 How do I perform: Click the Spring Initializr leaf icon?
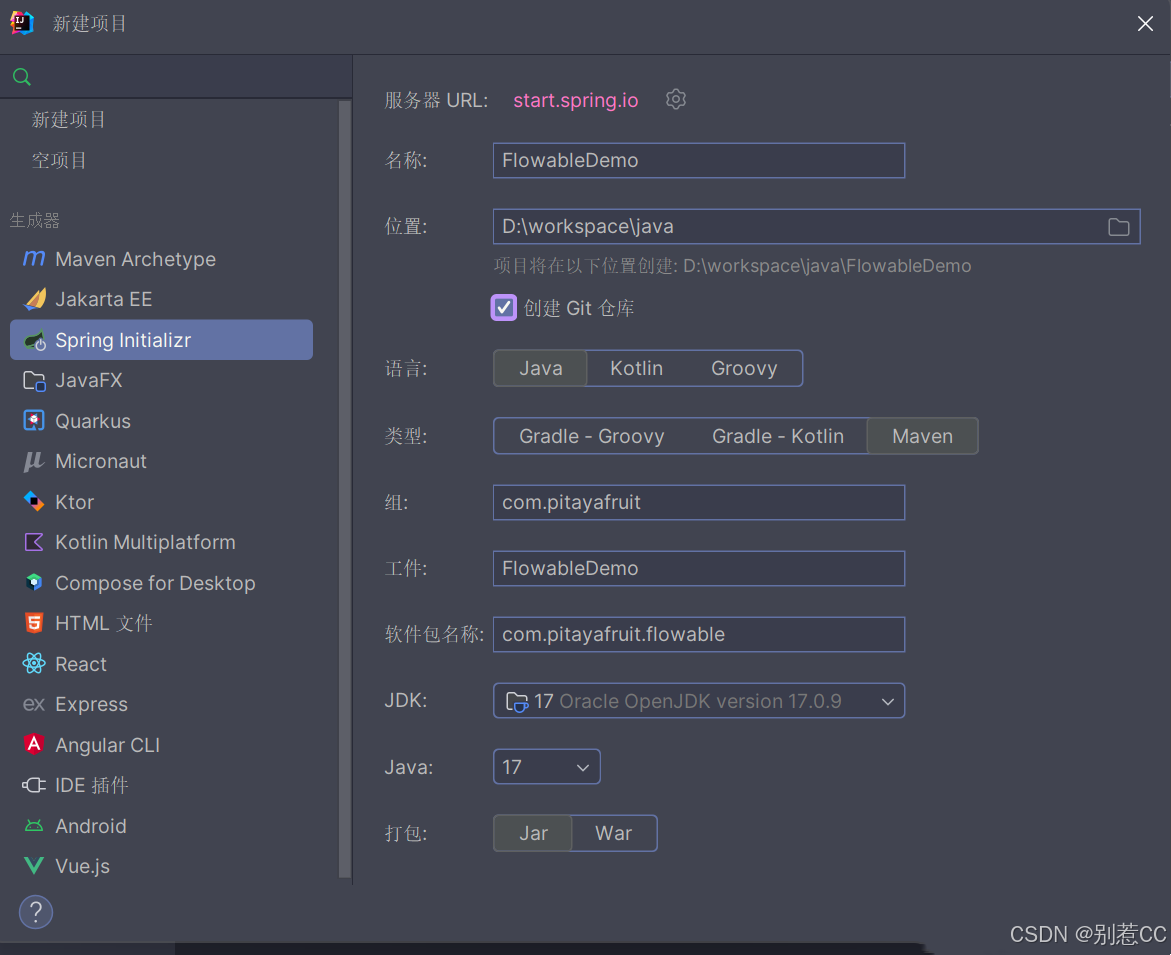[34, 340]
